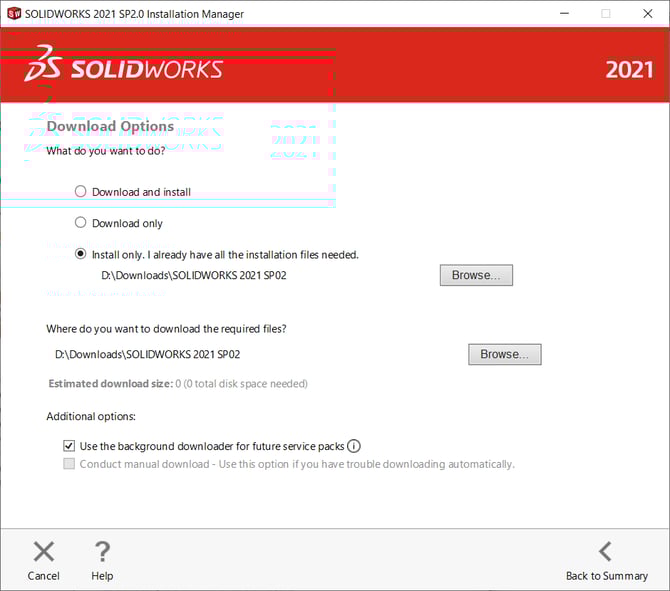670x591 pixels.
Task: Click the 'Download Options' heading
Action: [110, 127]
